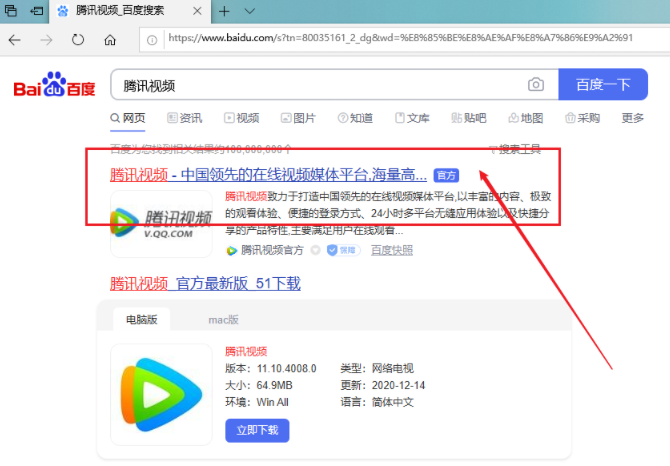The height and width of the screenshot is (466, 670).
Task: Click version text 11.10.4008.0
Action: pyautogui.click(x=286, y=369)
